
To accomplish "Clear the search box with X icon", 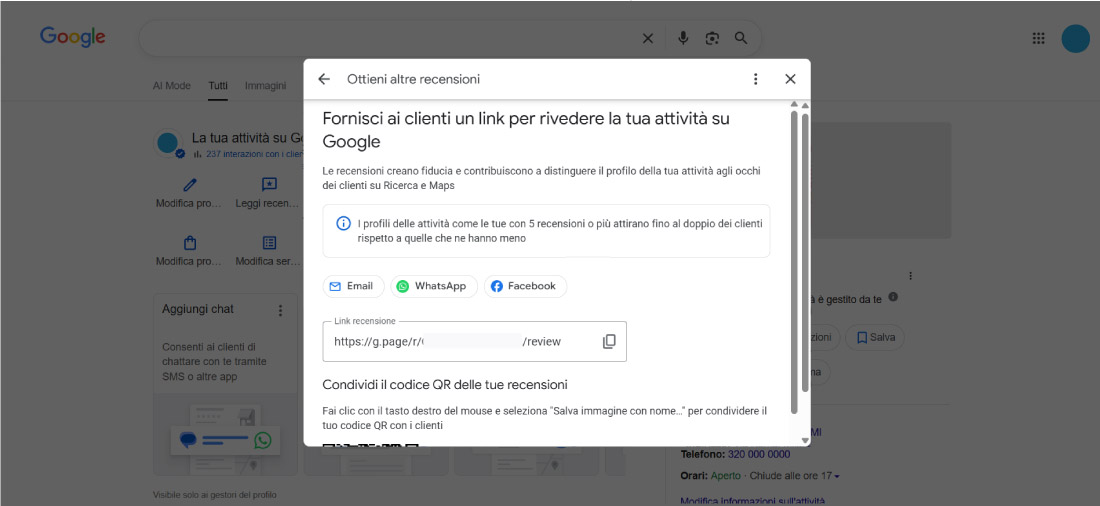I will coord(648,38).
